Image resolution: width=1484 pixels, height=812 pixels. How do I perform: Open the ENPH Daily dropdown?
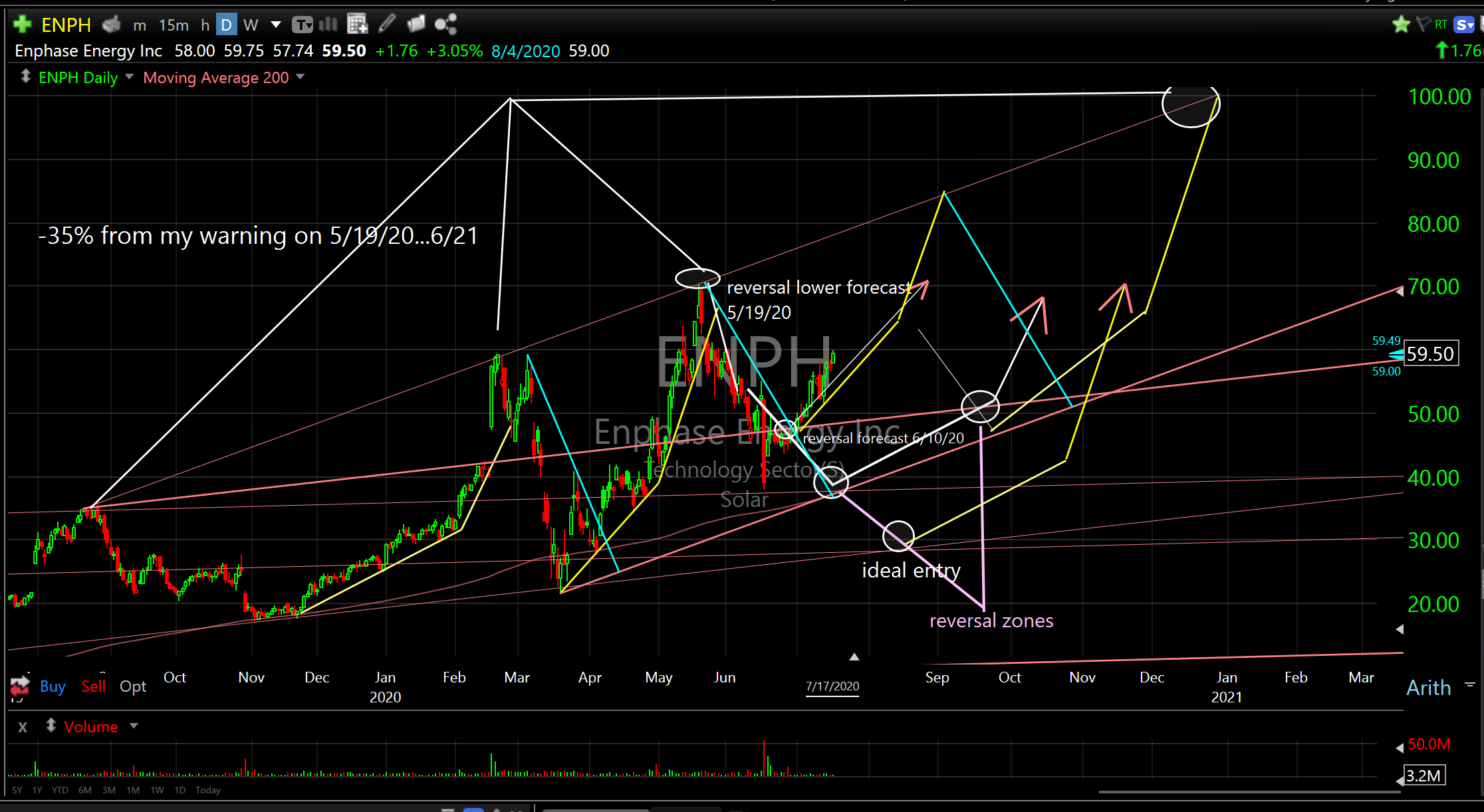coord(129,77)
